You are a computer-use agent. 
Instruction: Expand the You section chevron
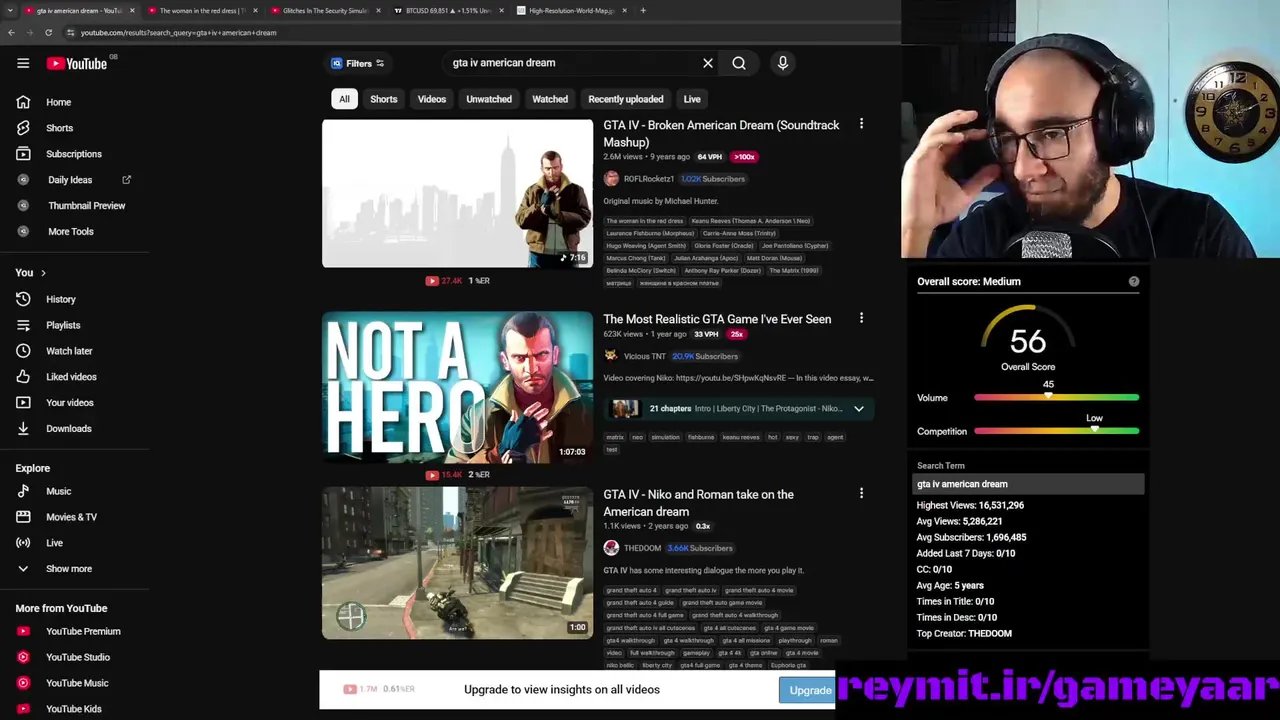coord(43,273)
